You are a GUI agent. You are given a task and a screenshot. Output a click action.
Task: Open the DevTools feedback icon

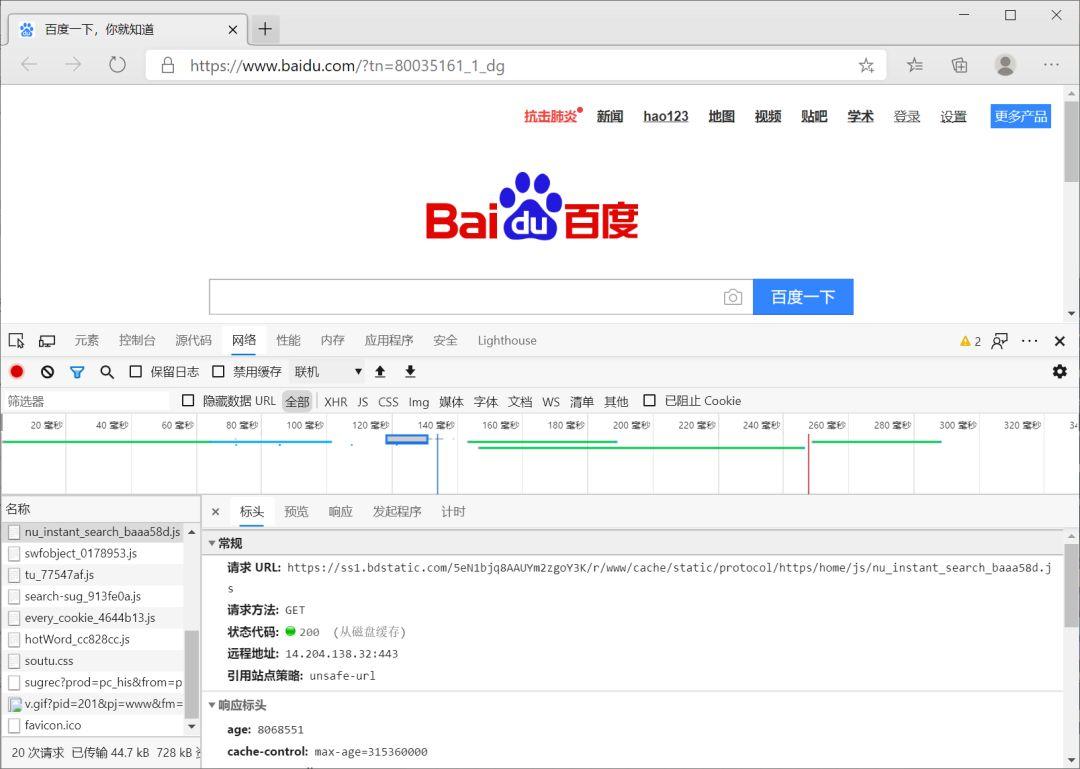click(x=999, y=340)
